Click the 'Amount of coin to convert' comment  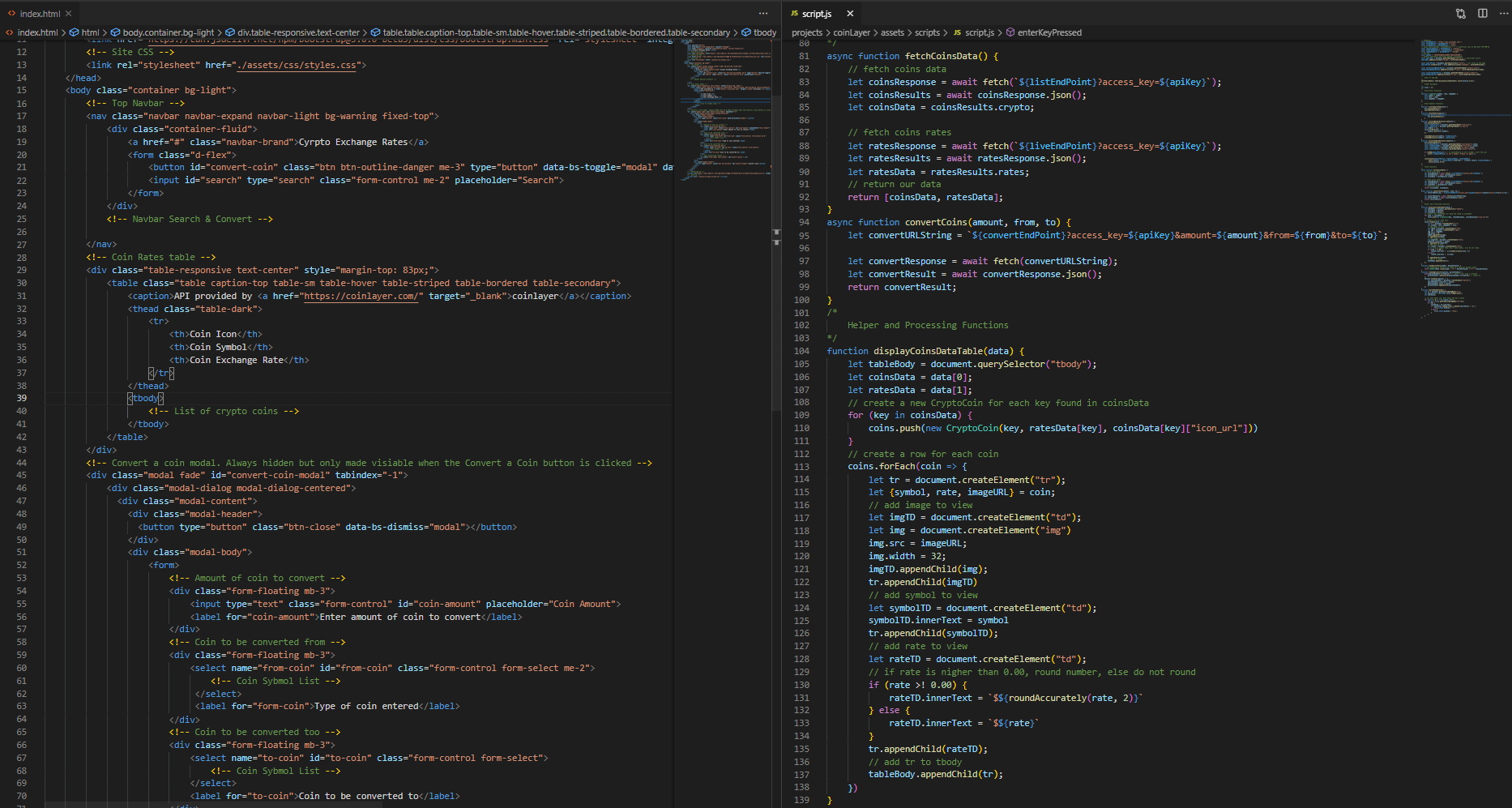point(257,579)
